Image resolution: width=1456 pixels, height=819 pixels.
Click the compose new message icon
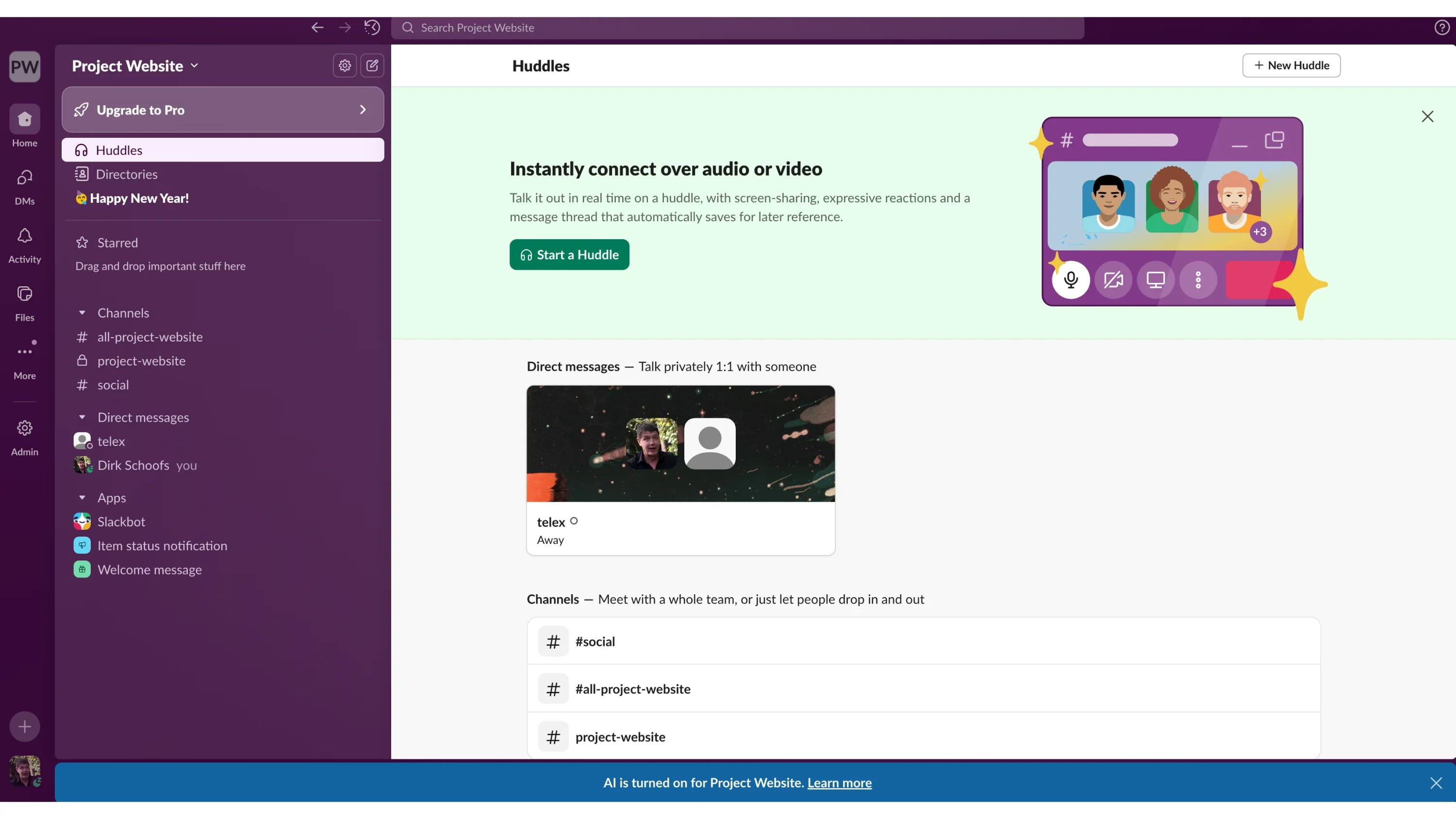372,66
